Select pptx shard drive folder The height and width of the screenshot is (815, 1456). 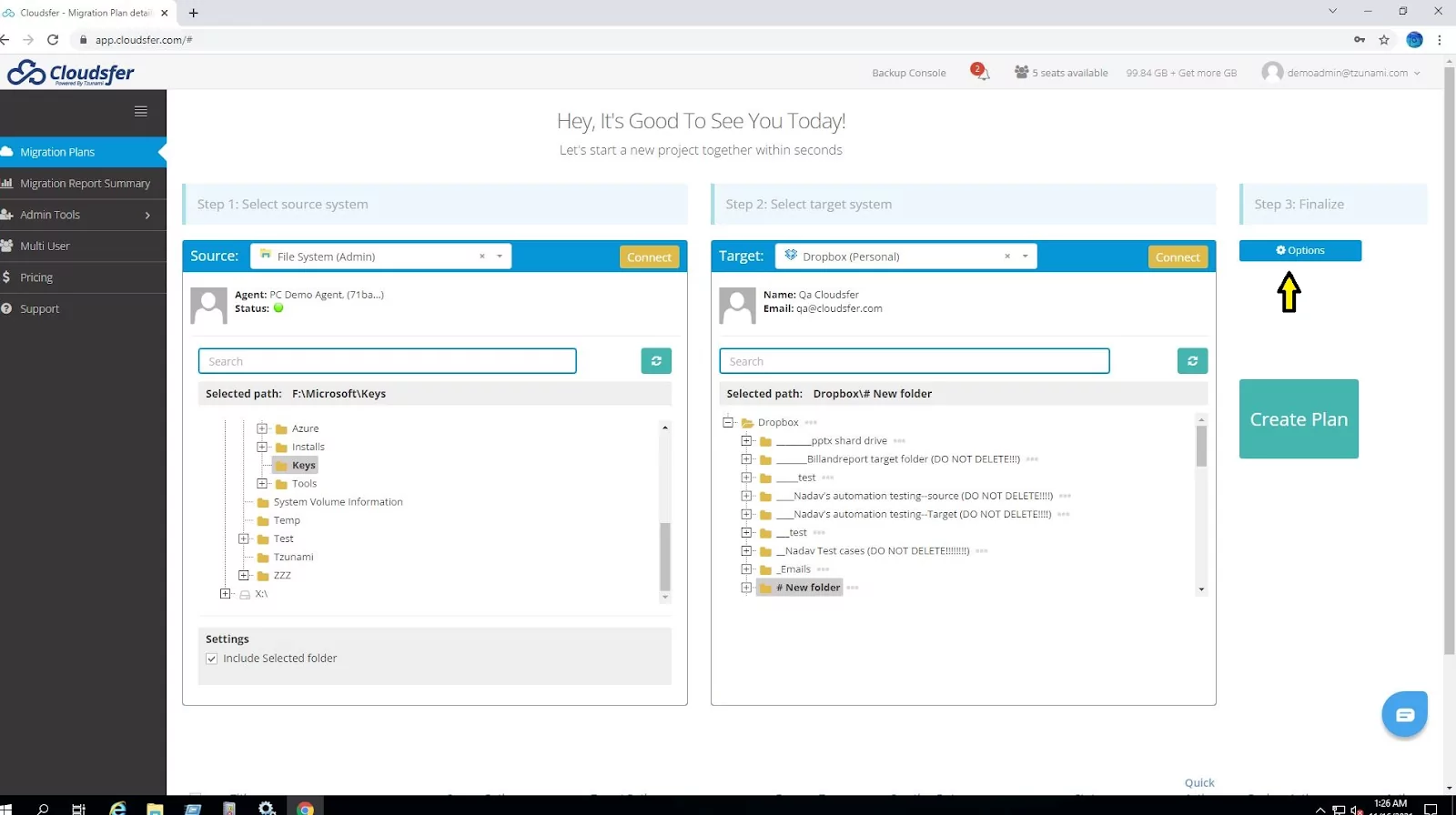[x=831, y=441]
